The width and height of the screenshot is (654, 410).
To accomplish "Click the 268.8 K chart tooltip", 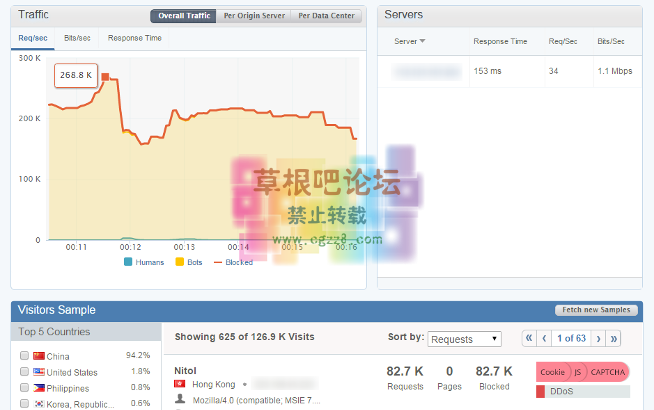I will pyautogui.click(x=76, y=75).
